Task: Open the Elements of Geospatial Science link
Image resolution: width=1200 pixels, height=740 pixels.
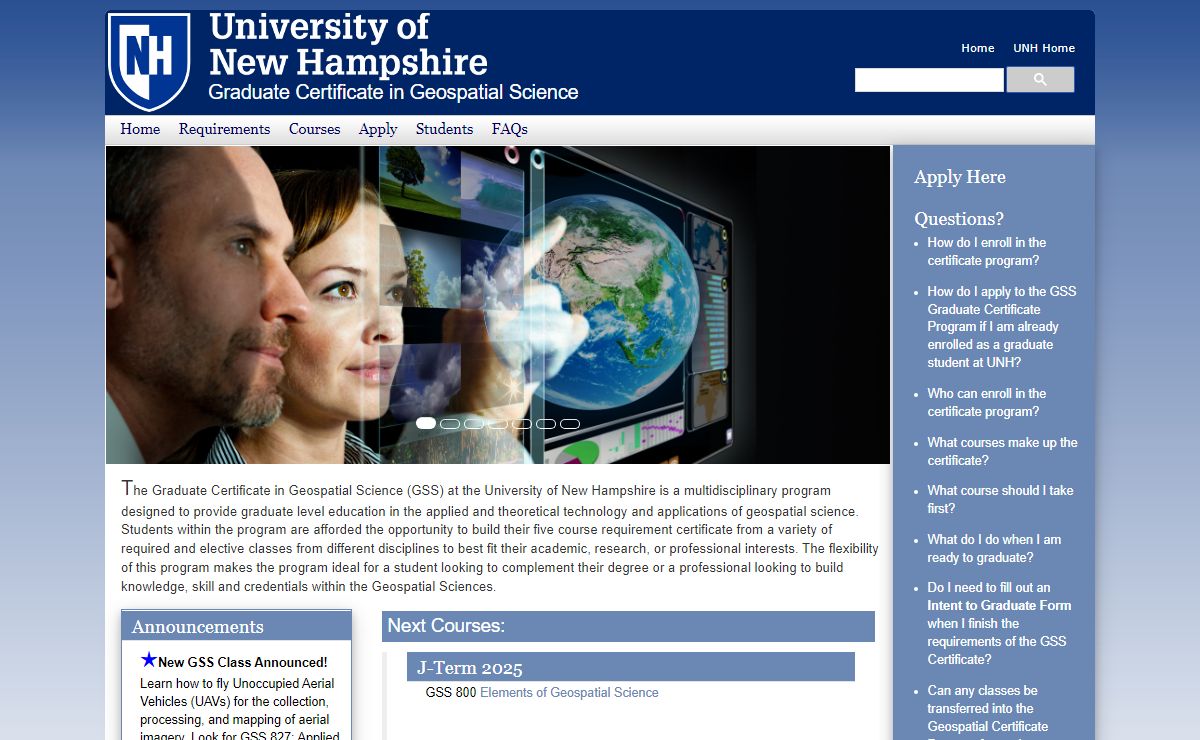Action: (569, 692)
